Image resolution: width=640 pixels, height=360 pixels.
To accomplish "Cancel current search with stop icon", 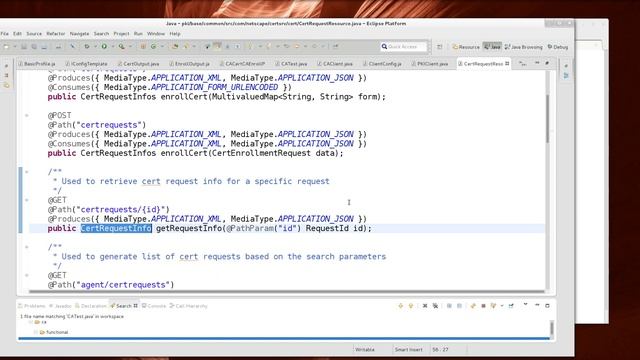I will pos(483,306).
